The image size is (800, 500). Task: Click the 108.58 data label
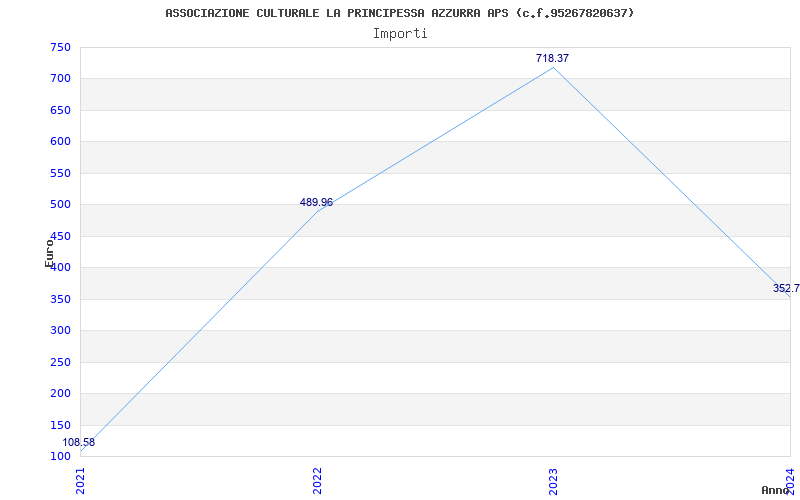(79, 442)
